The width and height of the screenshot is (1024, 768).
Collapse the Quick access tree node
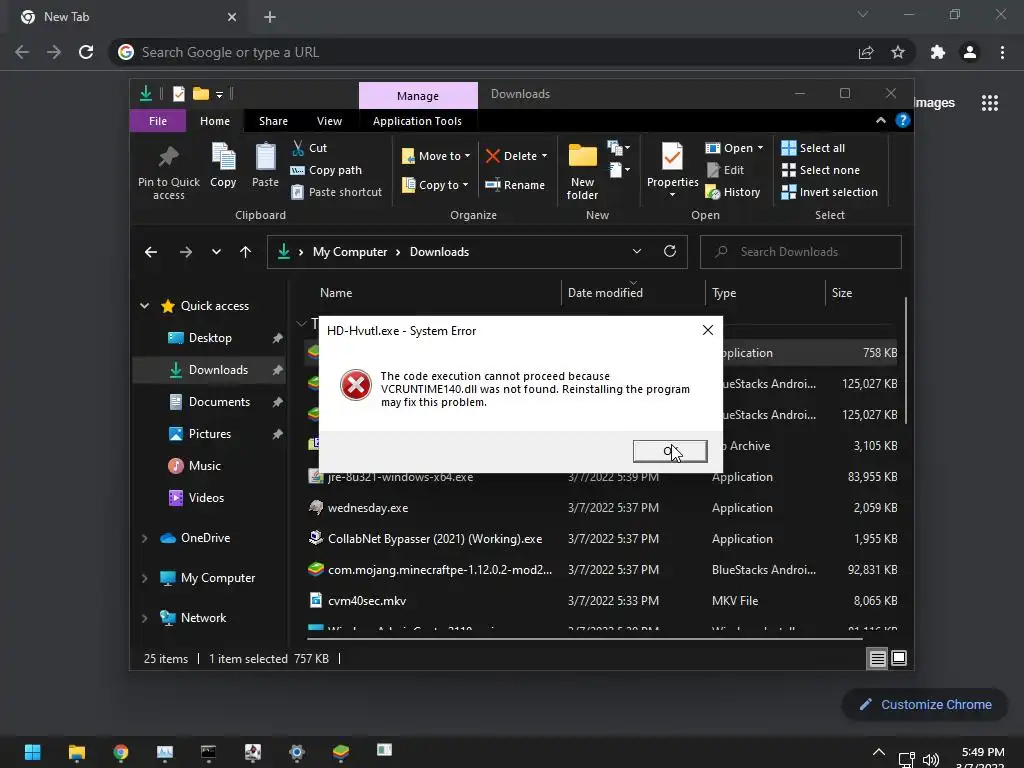pos(144,306)
